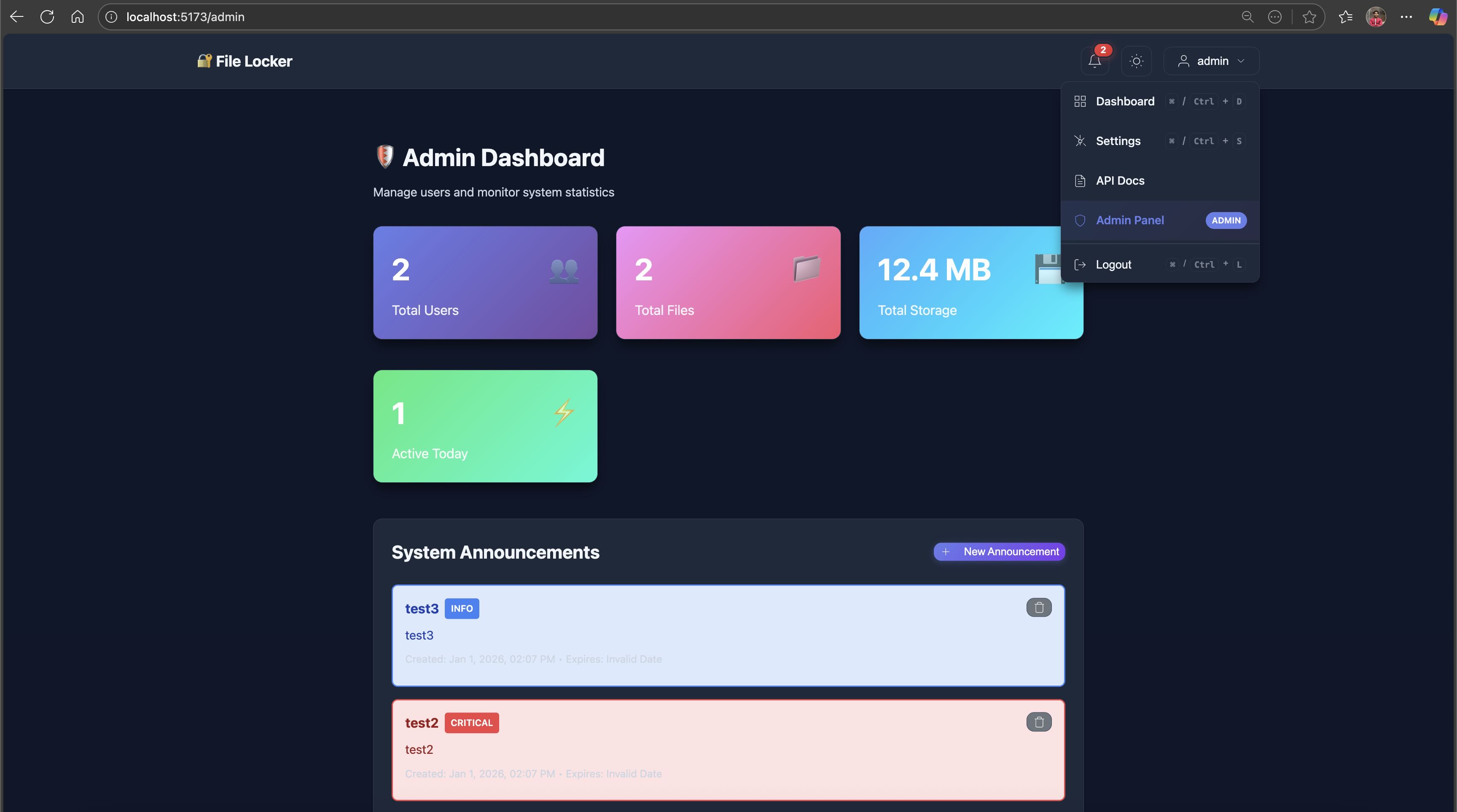Click the 12.4 MB storage value
The image size is (1457, 812).
[934, 270]
